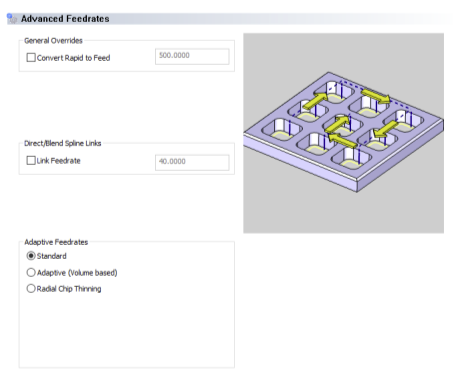
Task: Click the 40.0000 link feedrate field
Action: (192, 162)
